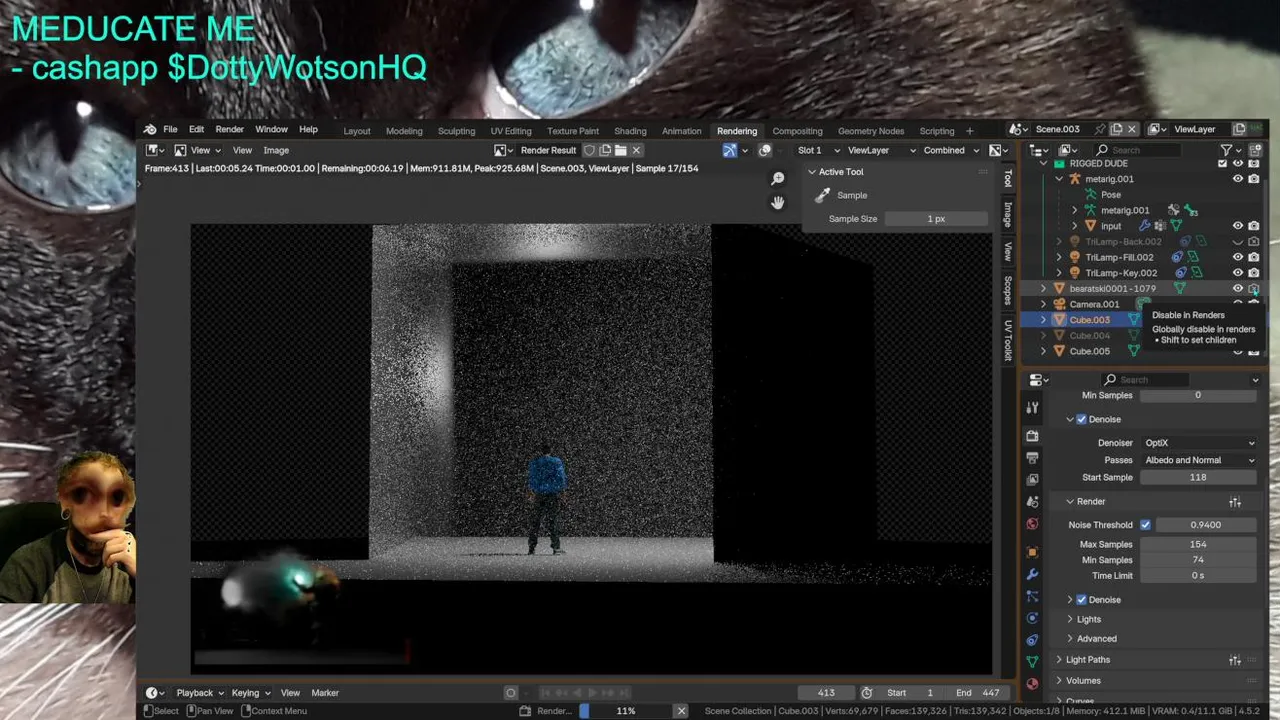Toggle the lower Denoise checkbox in Render
Image resolution: width=1280 pixels, height=720 pixels.
pyautogui.click(x=1081, y=600)
